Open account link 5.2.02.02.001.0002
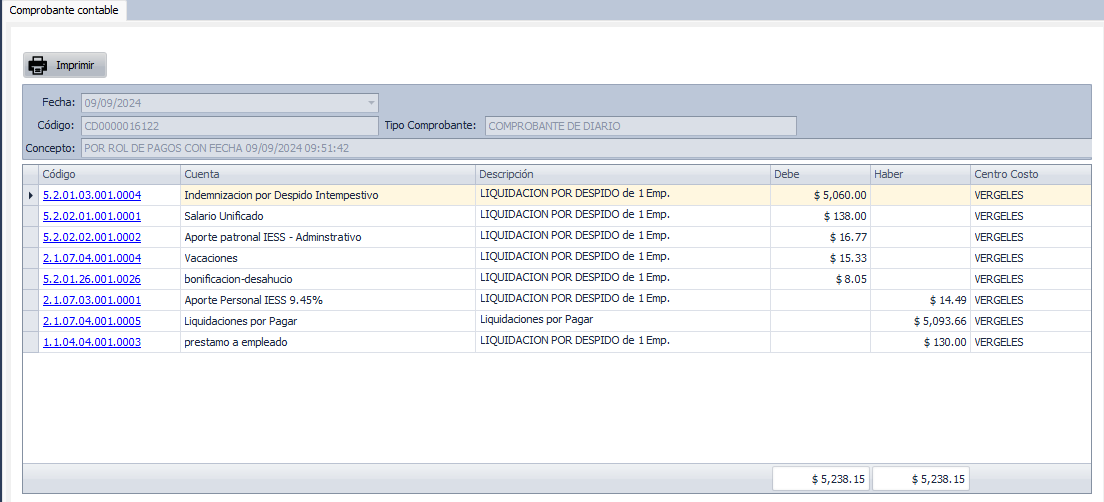 point(92,237)
